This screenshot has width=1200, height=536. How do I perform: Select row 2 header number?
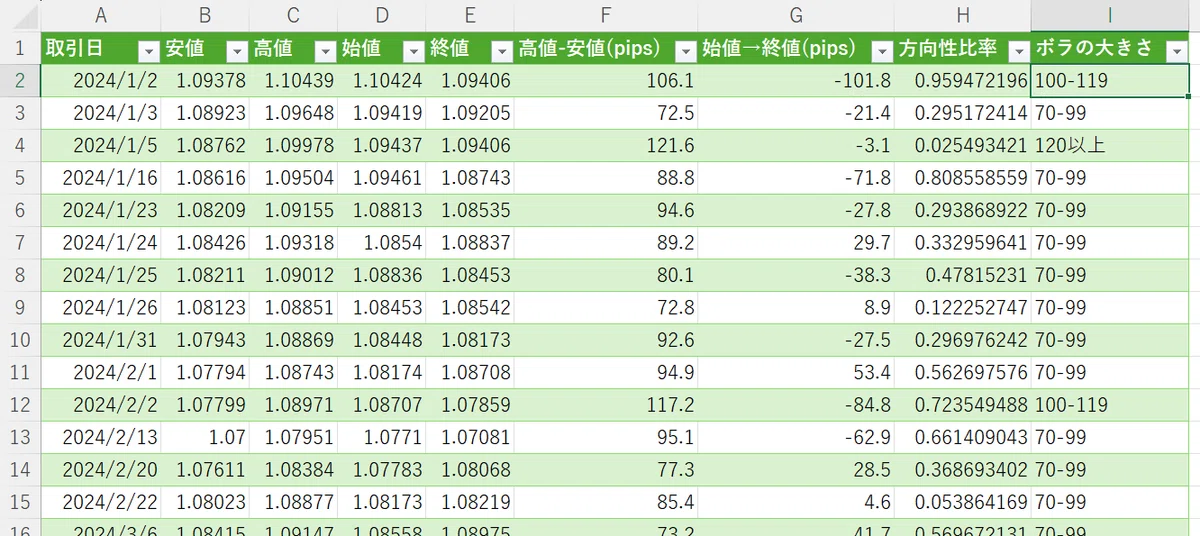tap(20, 81)
